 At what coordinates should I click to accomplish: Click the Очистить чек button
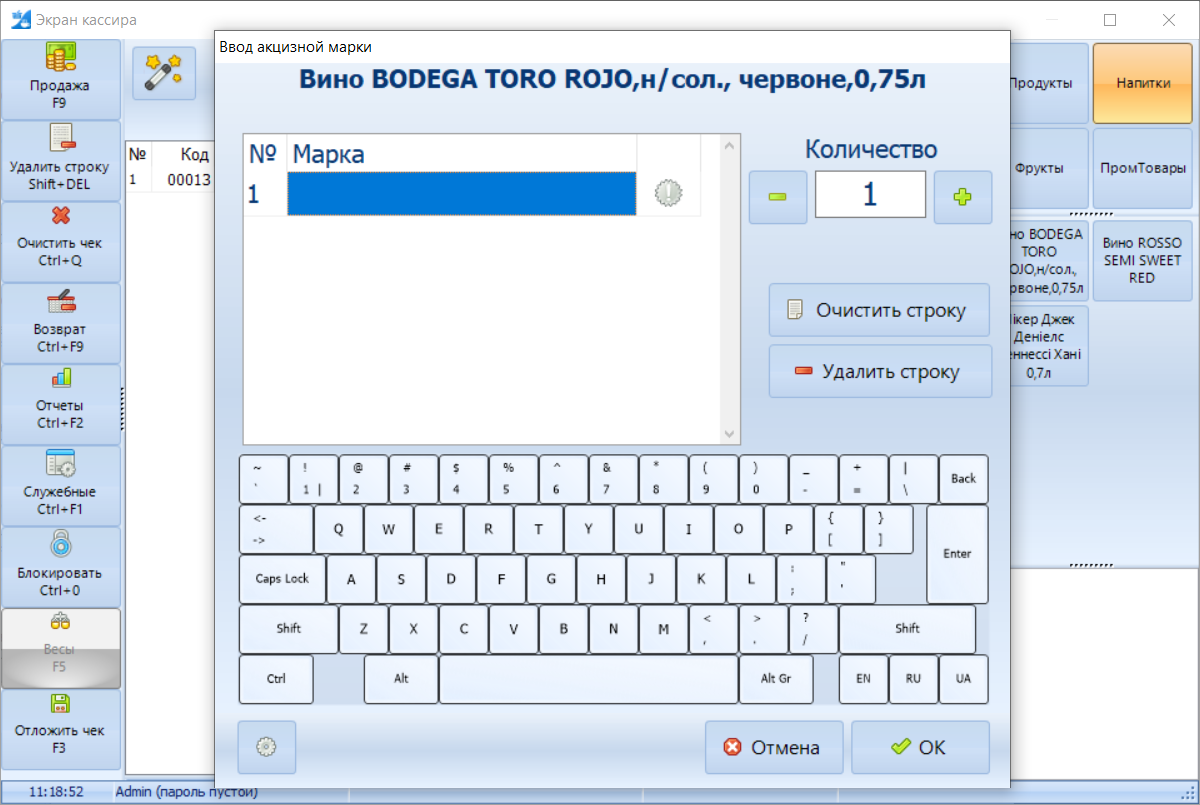pyautogui.click(x=61, y=241)
